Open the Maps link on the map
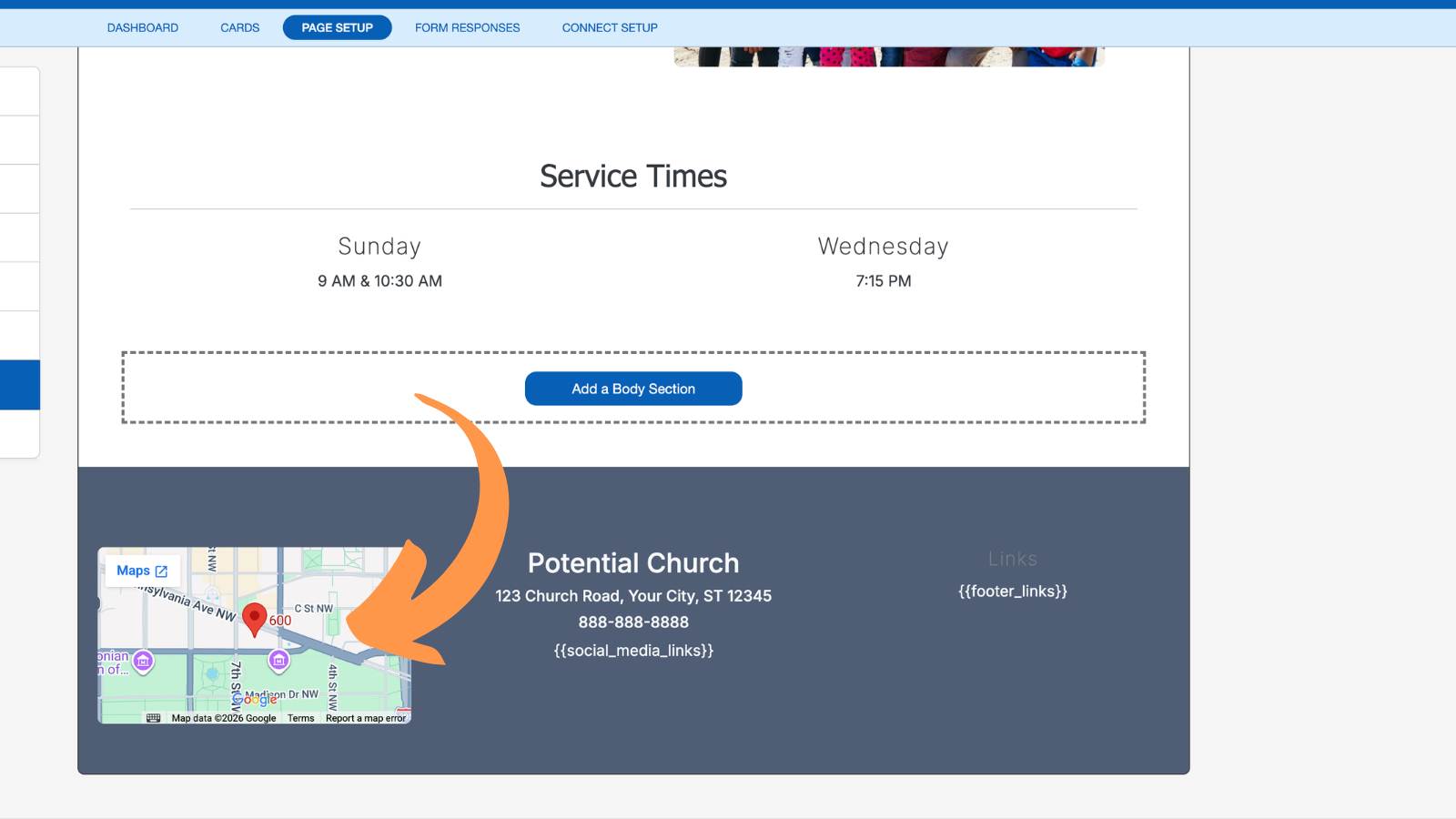This screenshot has width=1456, height=819. point(143,571)
